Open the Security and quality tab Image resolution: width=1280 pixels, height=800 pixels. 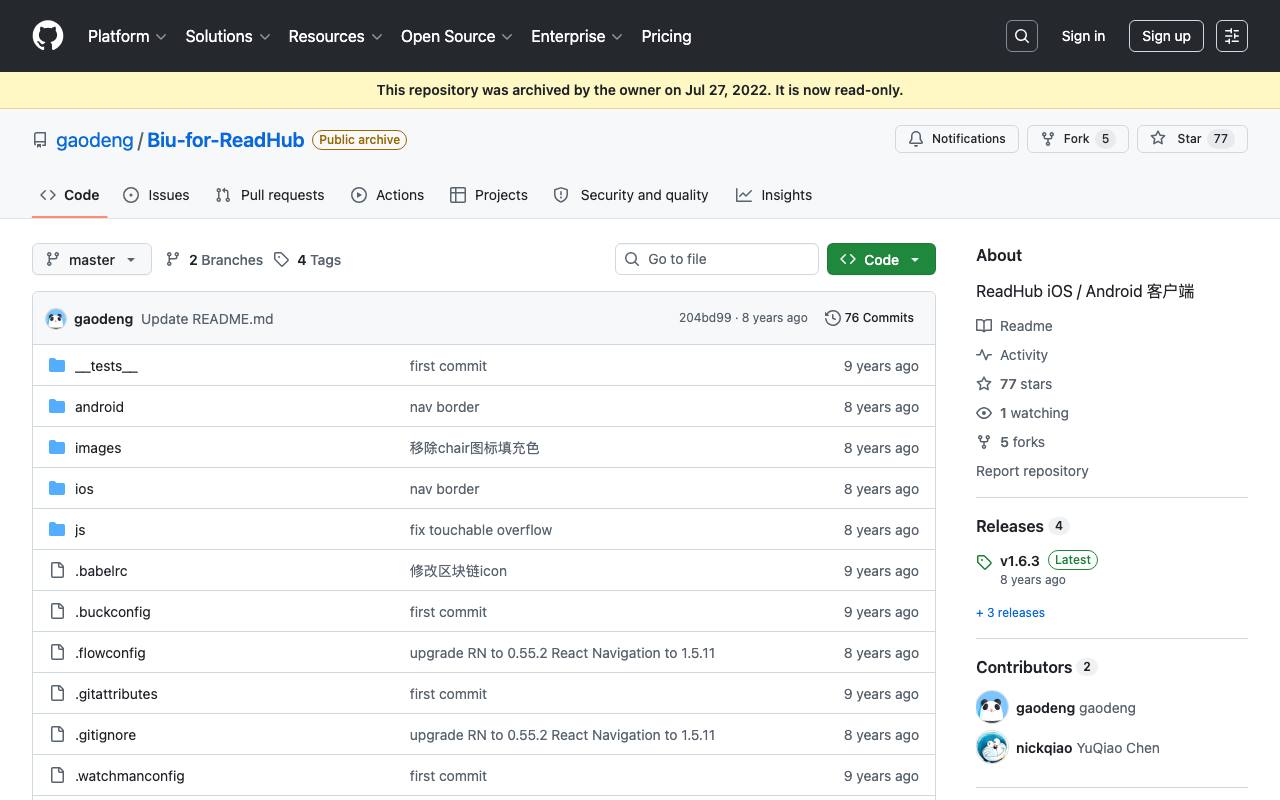click(631, 195)
